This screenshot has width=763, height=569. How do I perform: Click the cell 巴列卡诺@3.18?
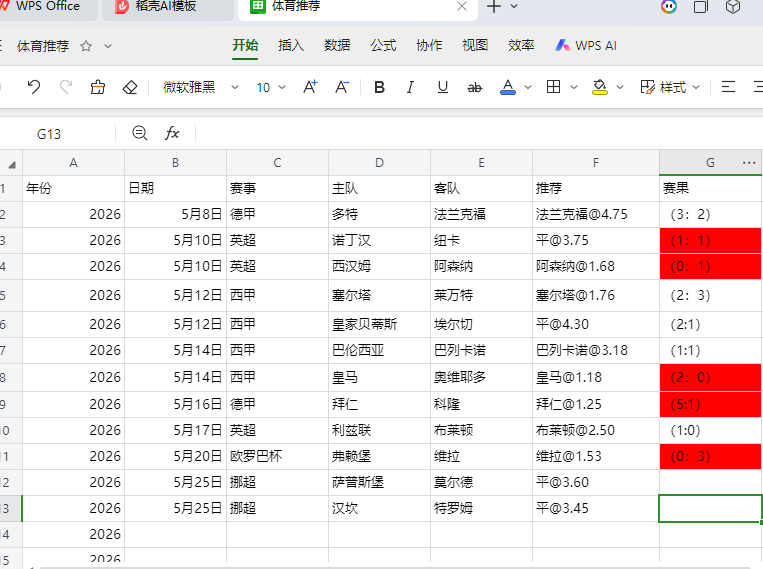(x=596, y=350)
